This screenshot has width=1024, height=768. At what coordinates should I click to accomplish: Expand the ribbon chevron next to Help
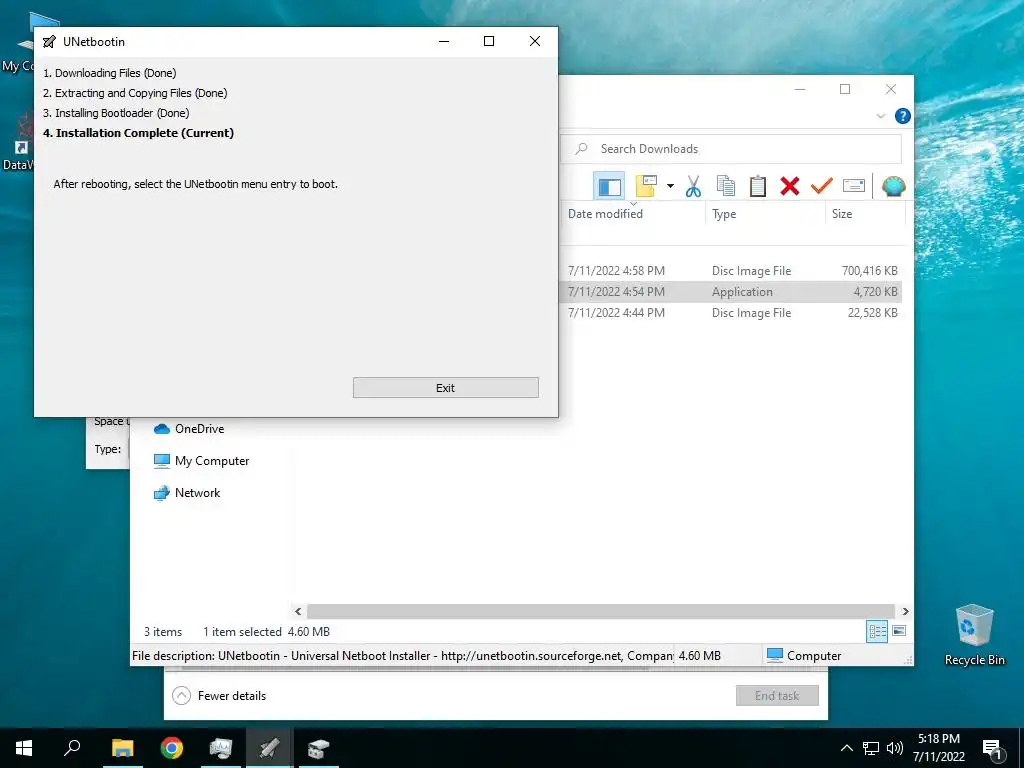[x=880, y=116]
